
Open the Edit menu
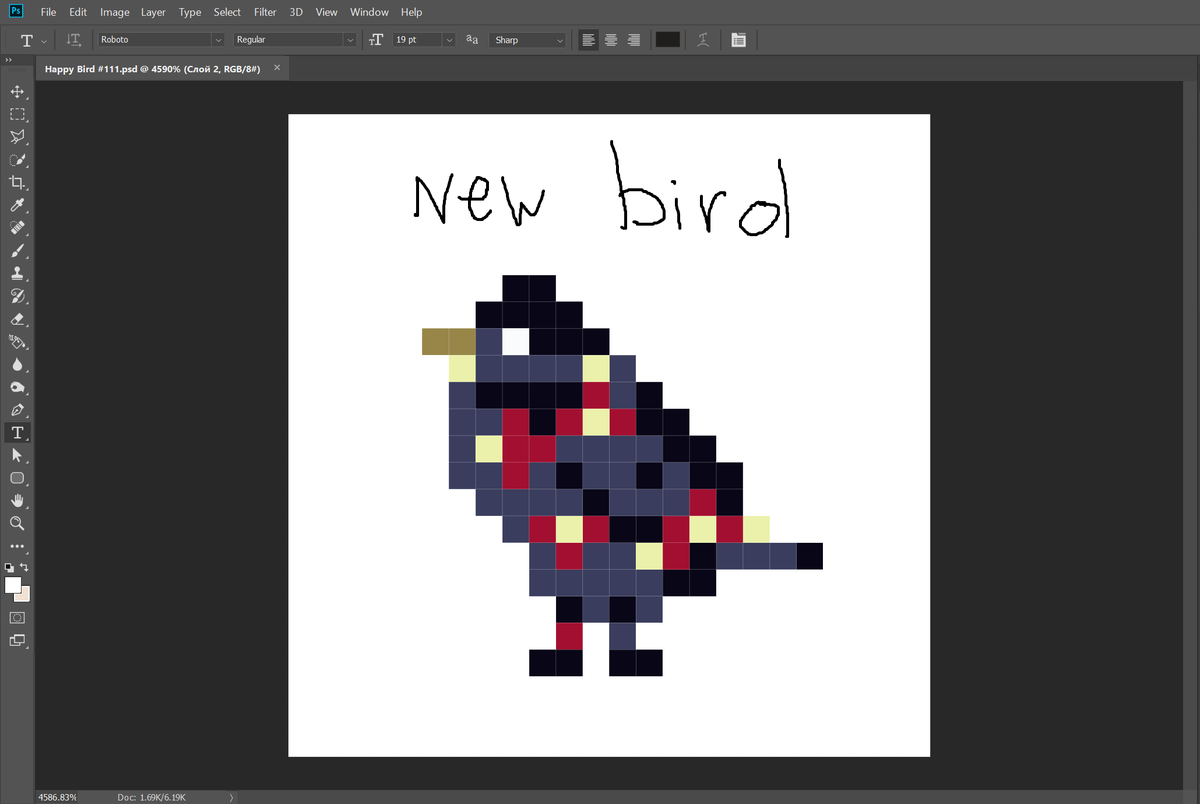click(x=78, y=12)
